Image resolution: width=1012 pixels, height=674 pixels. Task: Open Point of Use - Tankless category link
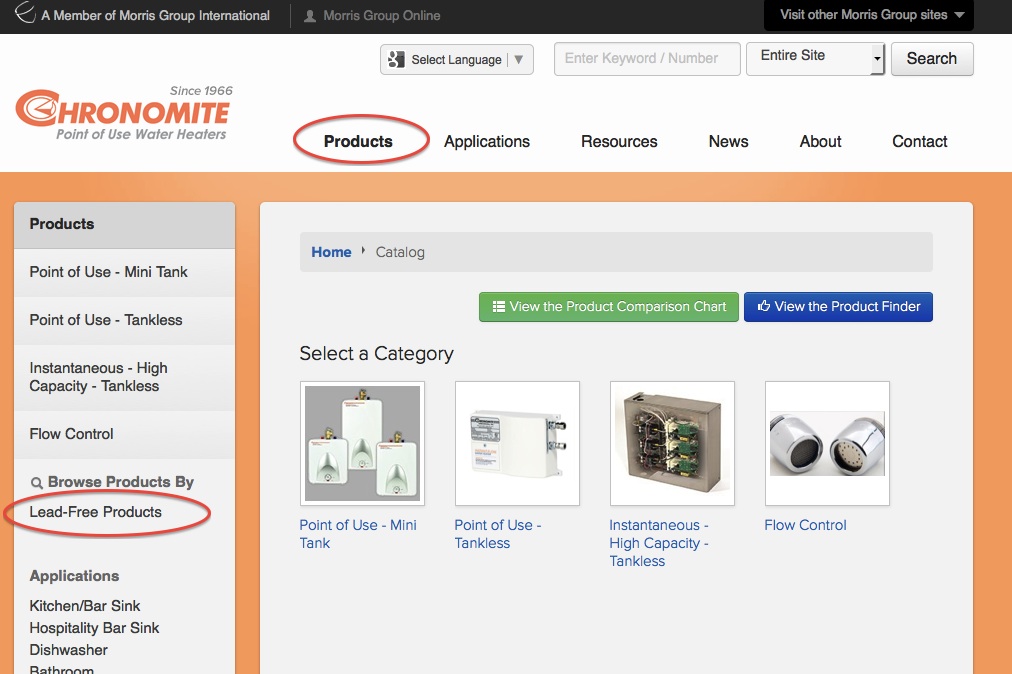(x=498, y=534)
